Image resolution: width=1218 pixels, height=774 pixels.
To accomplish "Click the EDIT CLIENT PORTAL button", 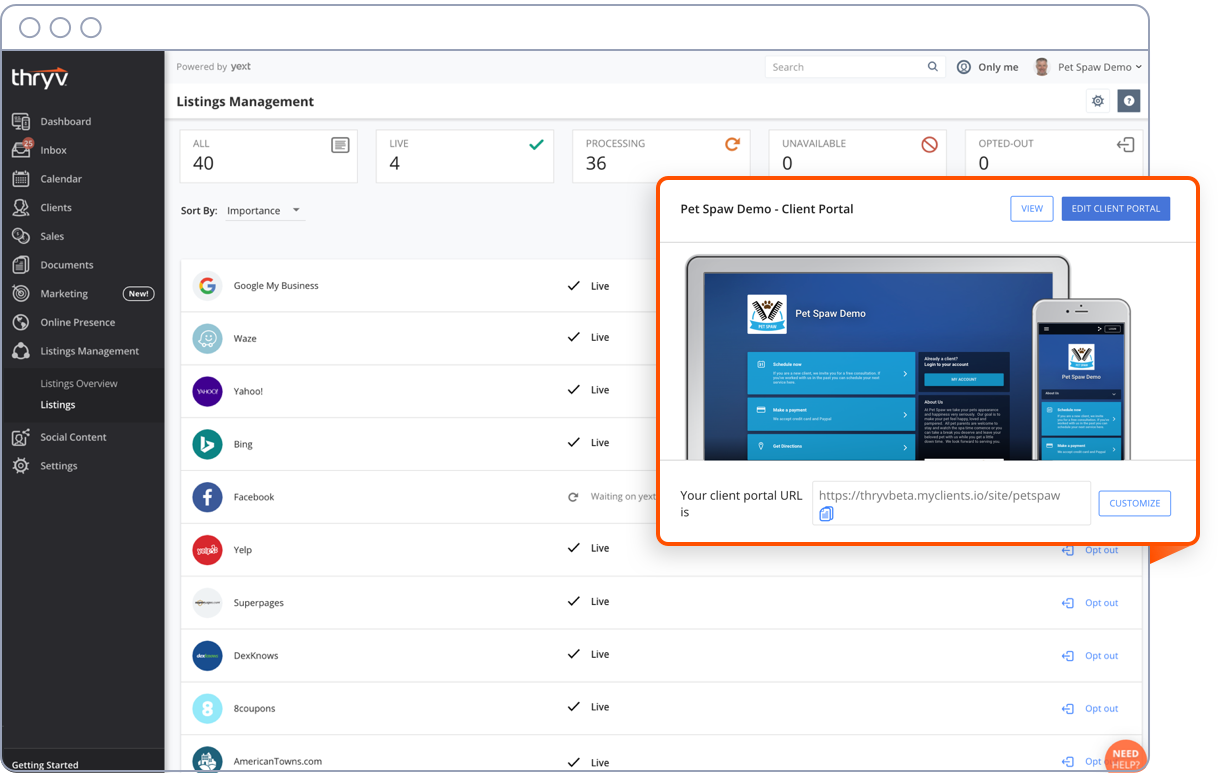I will (x=1115, y=208).
